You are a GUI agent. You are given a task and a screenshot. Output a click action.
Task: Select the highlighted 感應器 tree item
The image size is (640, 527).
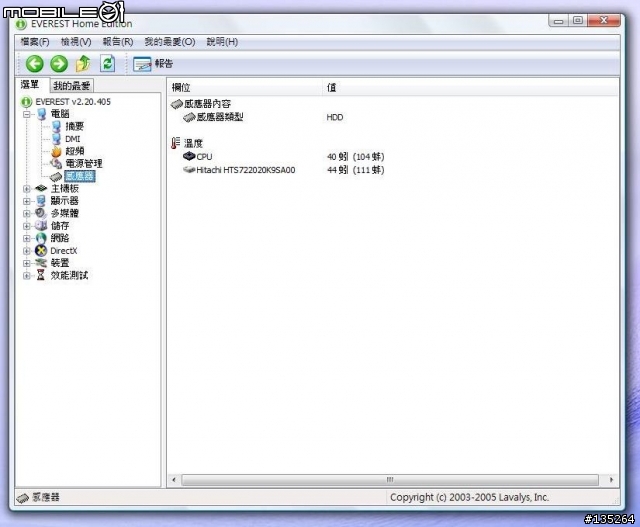click(80, 176)
